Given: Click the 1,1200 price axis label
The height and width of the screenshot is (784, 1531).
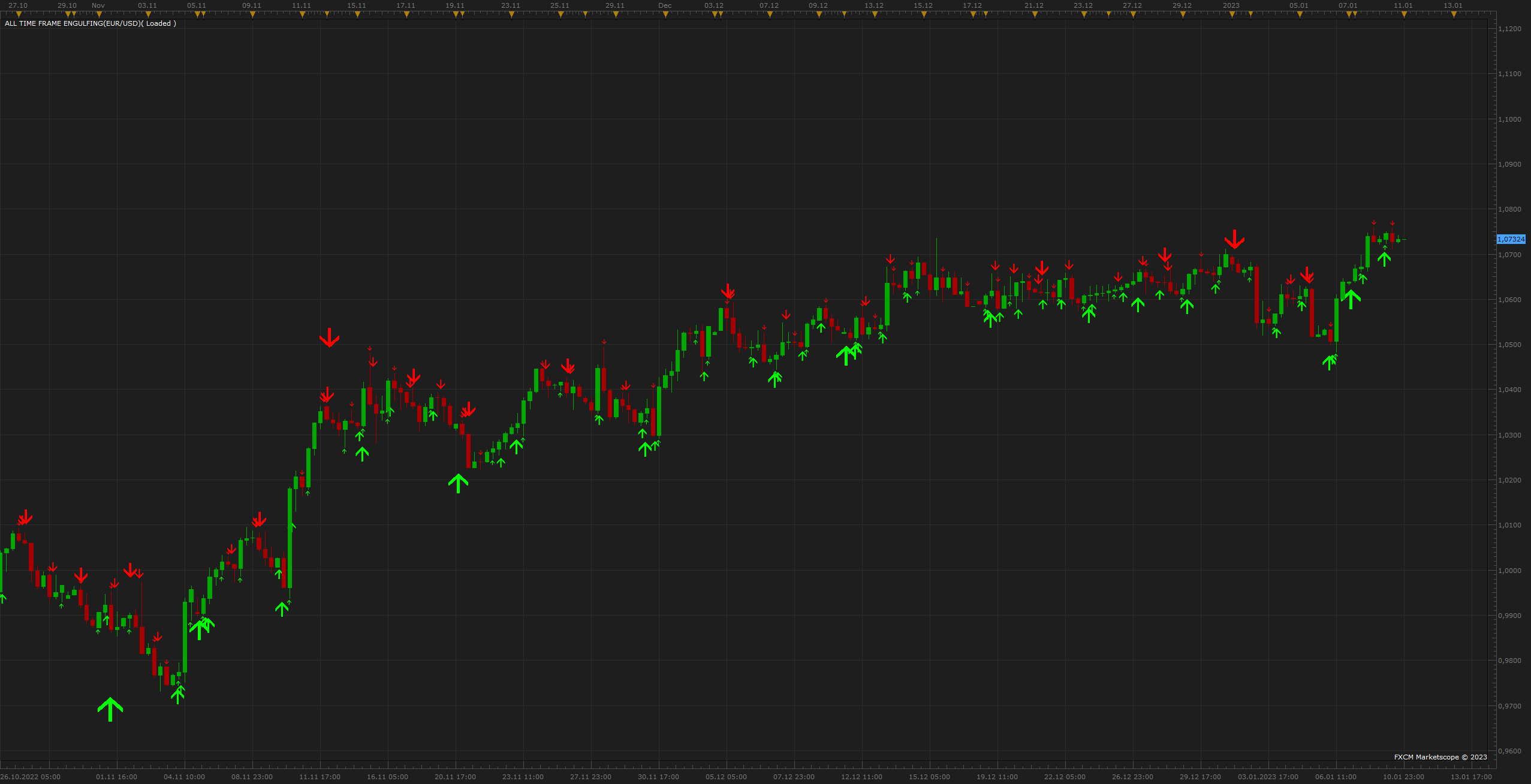Looking at the screenshot, I should (x=1509, y=29).
